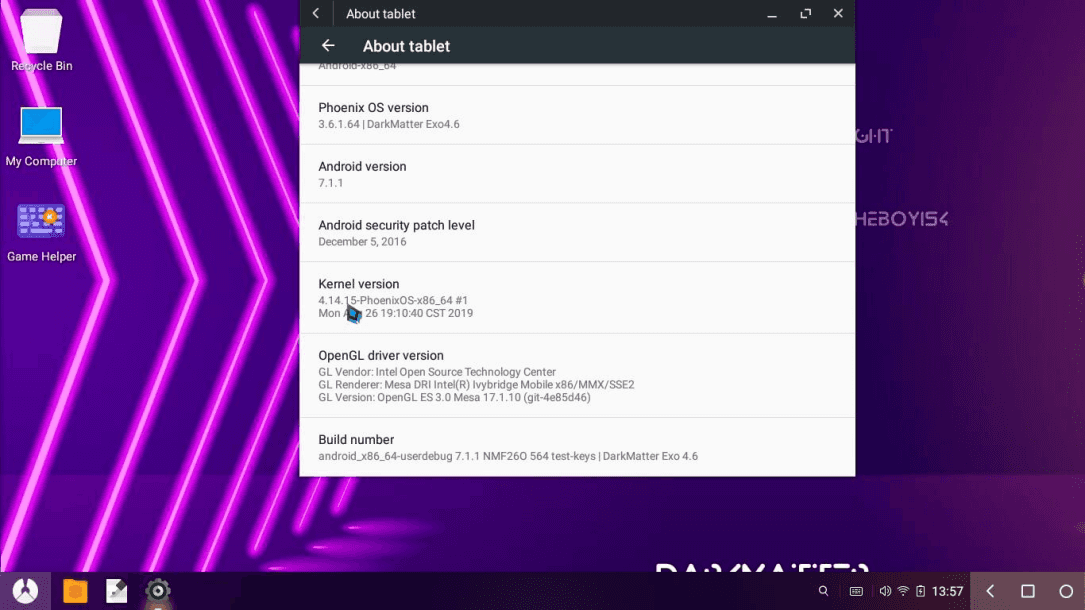Click the GL Vendor Intel line
The width and height of the screenshot is (1085, 610).
point(437,372)
